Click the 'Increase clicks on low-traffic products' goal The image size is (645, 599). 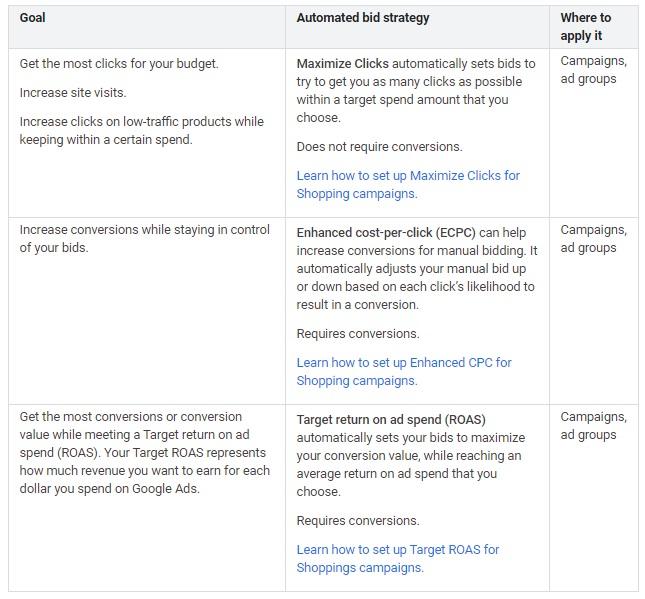click(x=141, y=130)
